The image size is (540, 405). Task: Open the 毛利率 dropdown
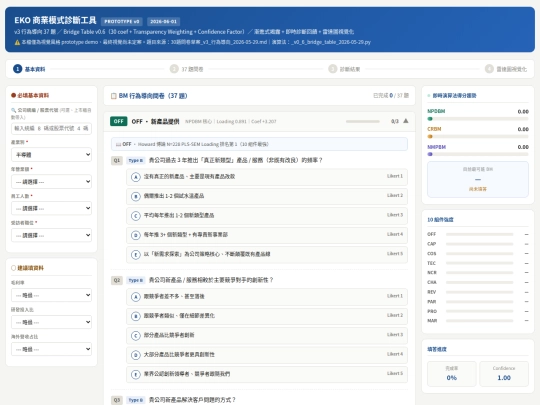coord(51,295)
